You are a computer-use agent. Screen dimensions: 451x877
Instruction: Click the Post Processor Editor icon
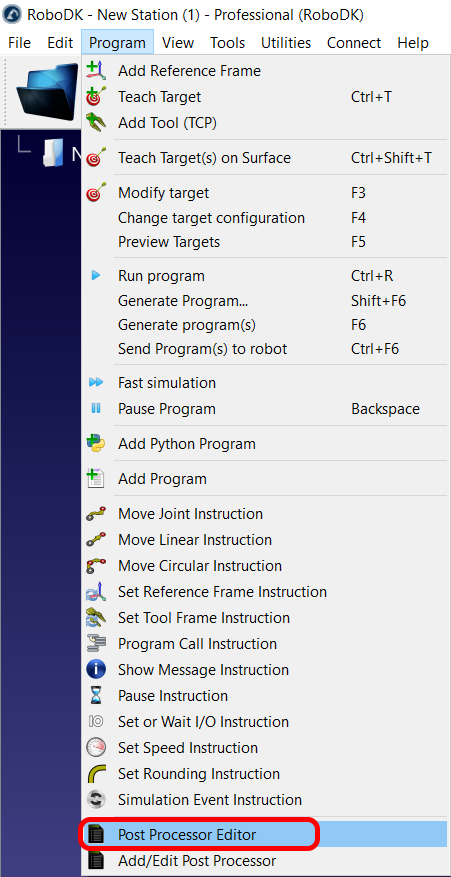[x=96, y=835]
